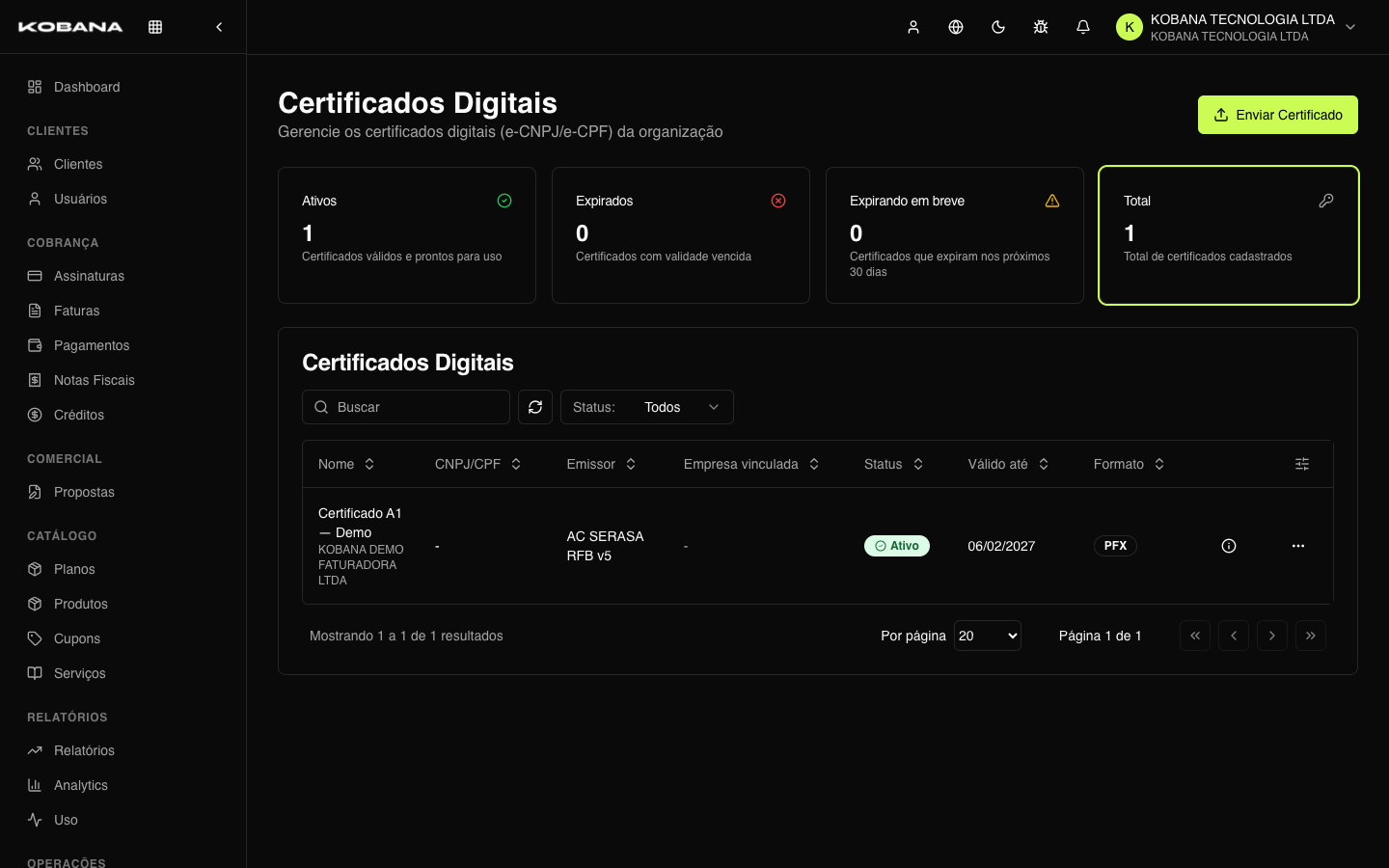The image size is (1389, 868).
Task: Refresh the certificates list
Action: pos(535,407)
